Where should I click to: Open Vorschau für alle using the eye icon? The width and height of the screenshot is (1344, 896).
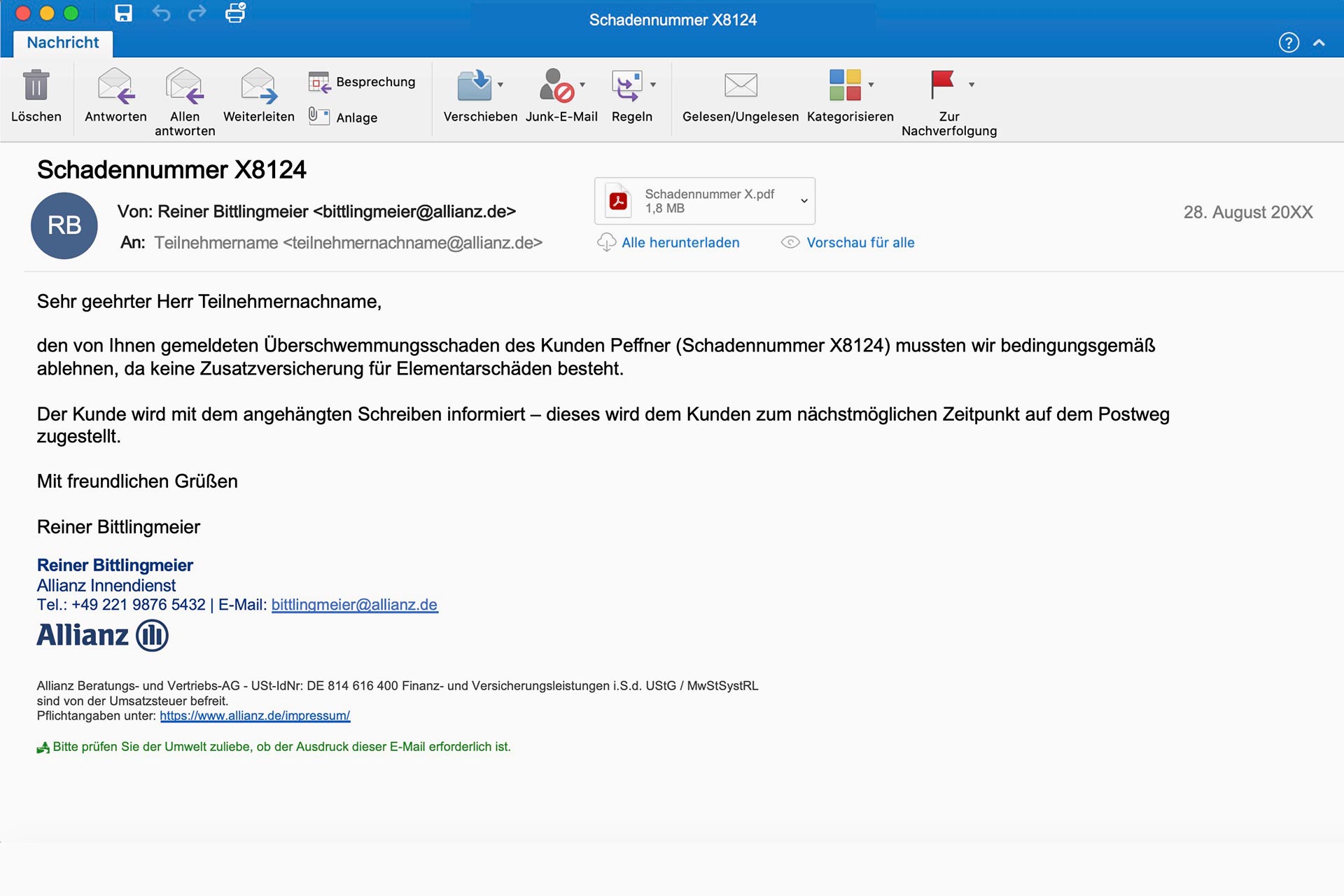[x=790, y=242]
